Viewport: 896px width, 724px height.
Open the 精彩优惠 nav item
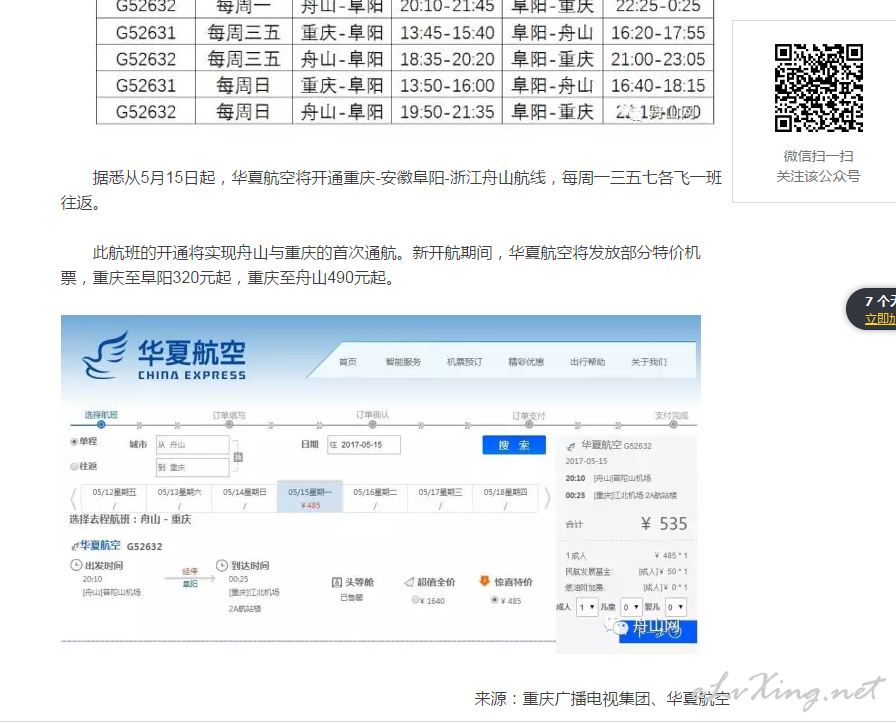click(526, 362)
